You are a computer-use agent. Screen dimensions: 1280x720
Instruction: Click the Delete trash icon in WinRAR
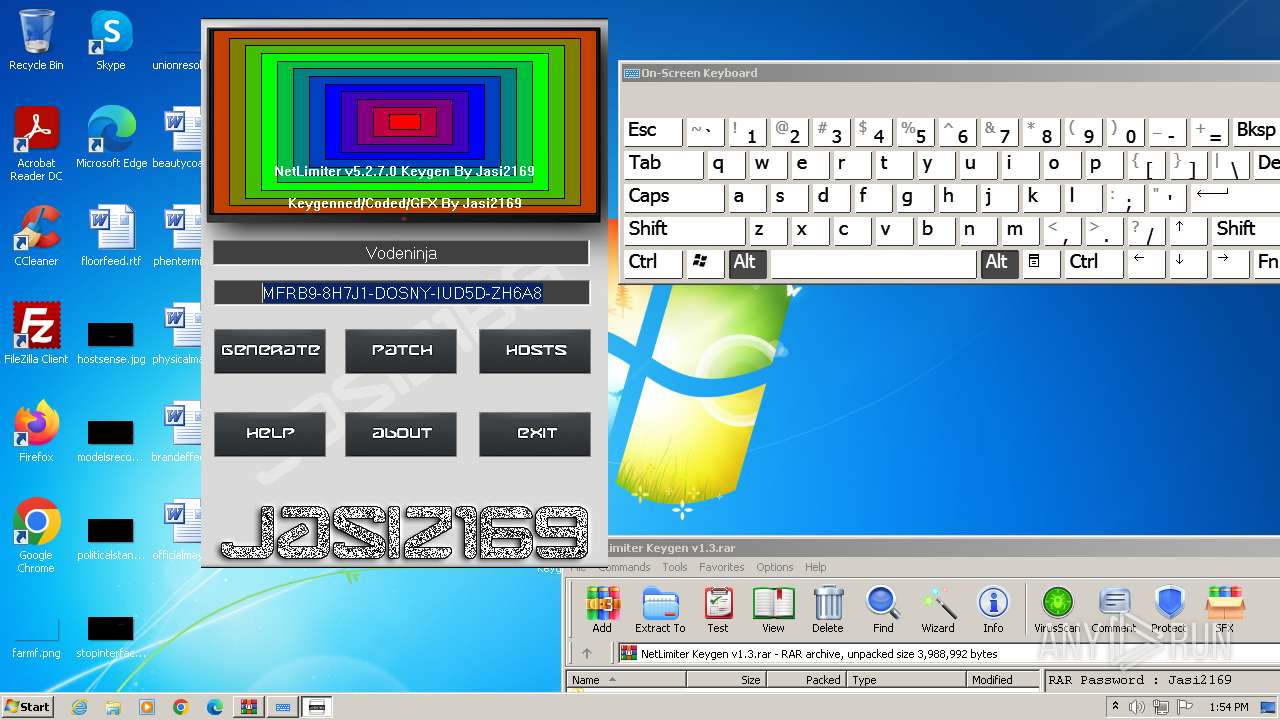(x=828, y=609)
